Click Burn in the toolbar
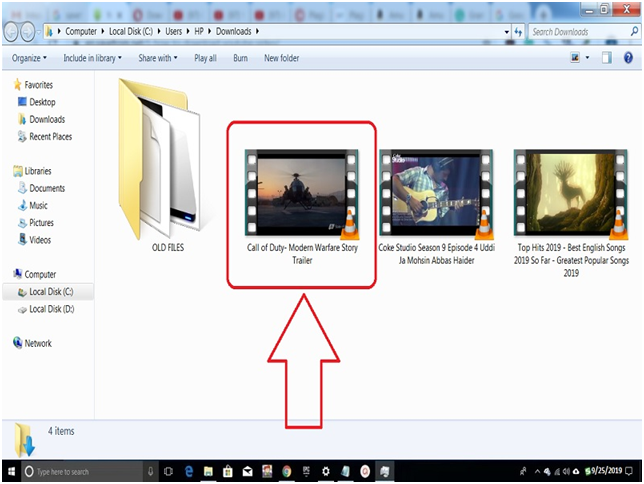Image resolution: width=644 pixels, height=484 pixels. (x=241, y=58)
